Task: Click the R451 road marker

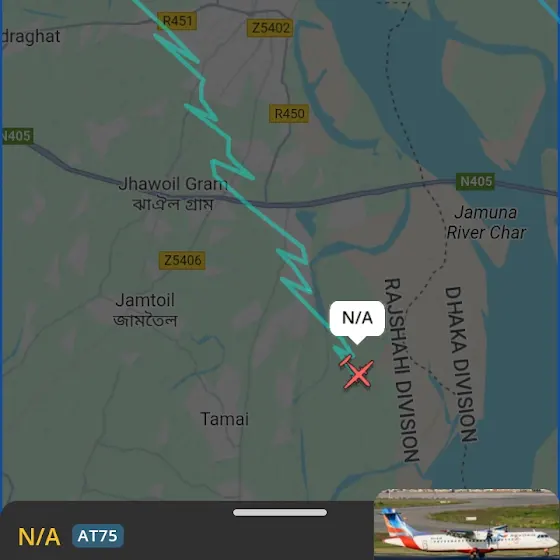Action: click(x=178, y=21)
